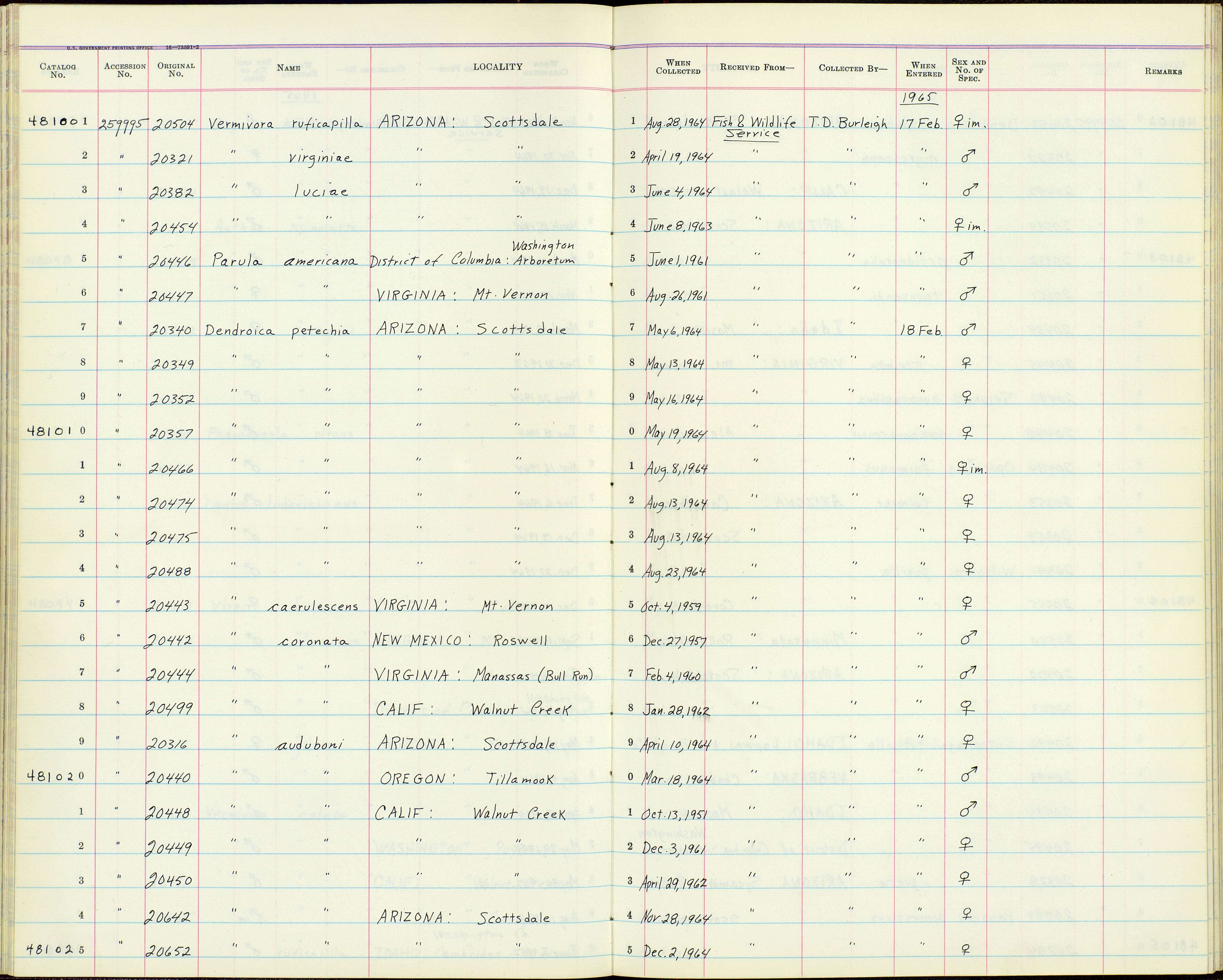Click the 'Locality' column header
This screenshot has width=1223, height=980.
tap(497, 67)
